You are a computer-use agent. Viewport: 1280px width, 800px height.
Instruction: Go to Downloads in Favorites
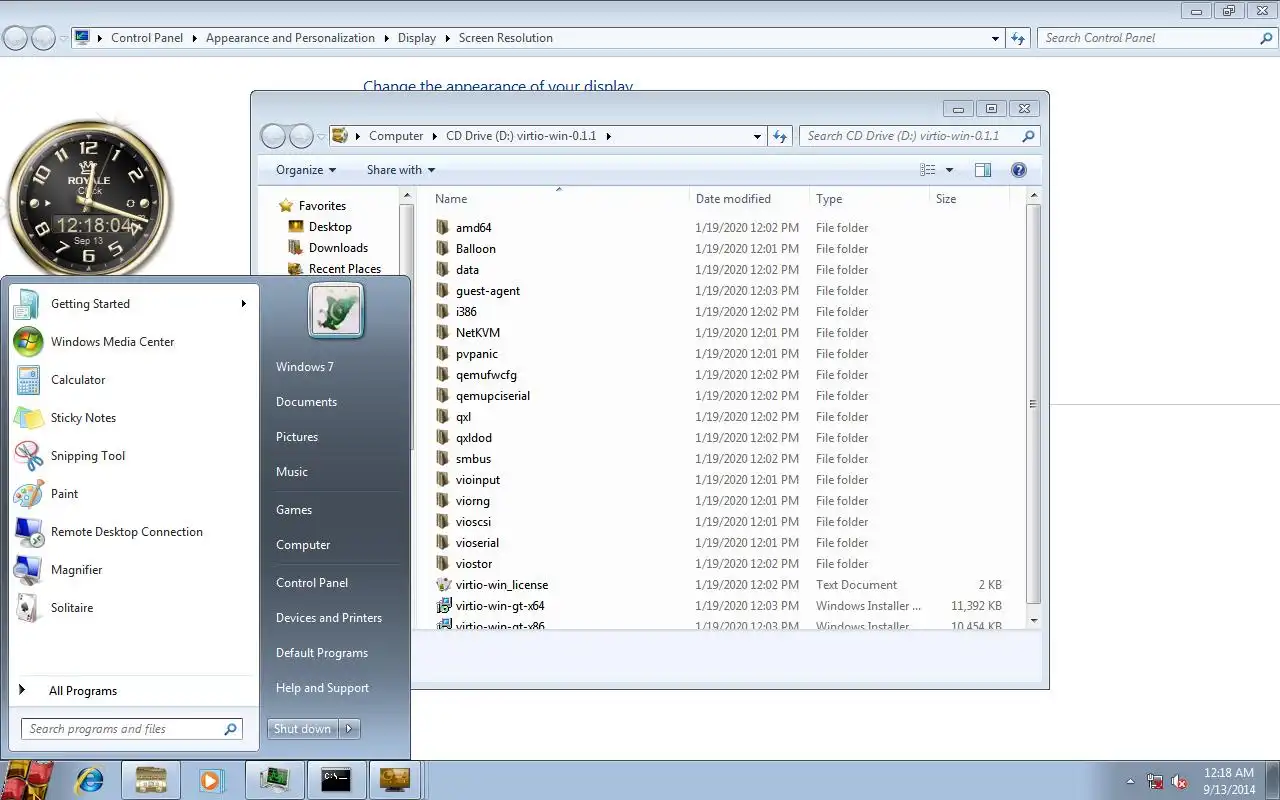pos(338,248)
